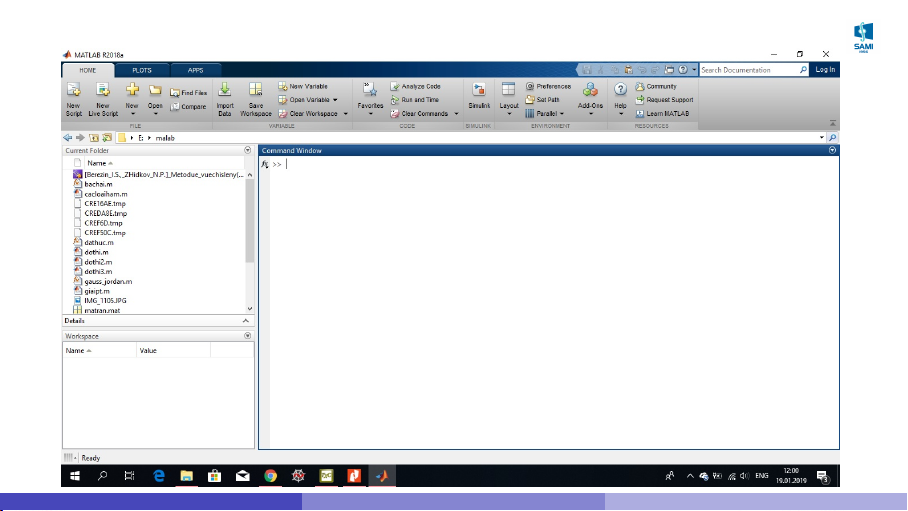Expand the Open Variable dropdown

click(x=335, y=100)
